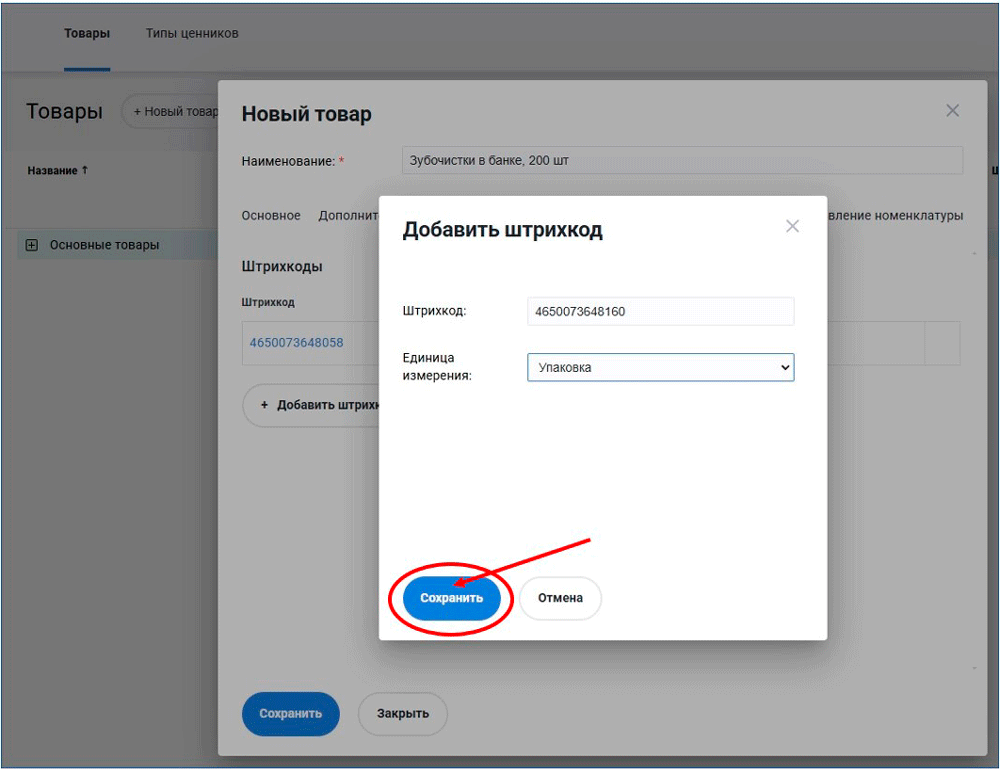
Task: Open barcode link 4650073648058
Action: [x=296, y=343]
